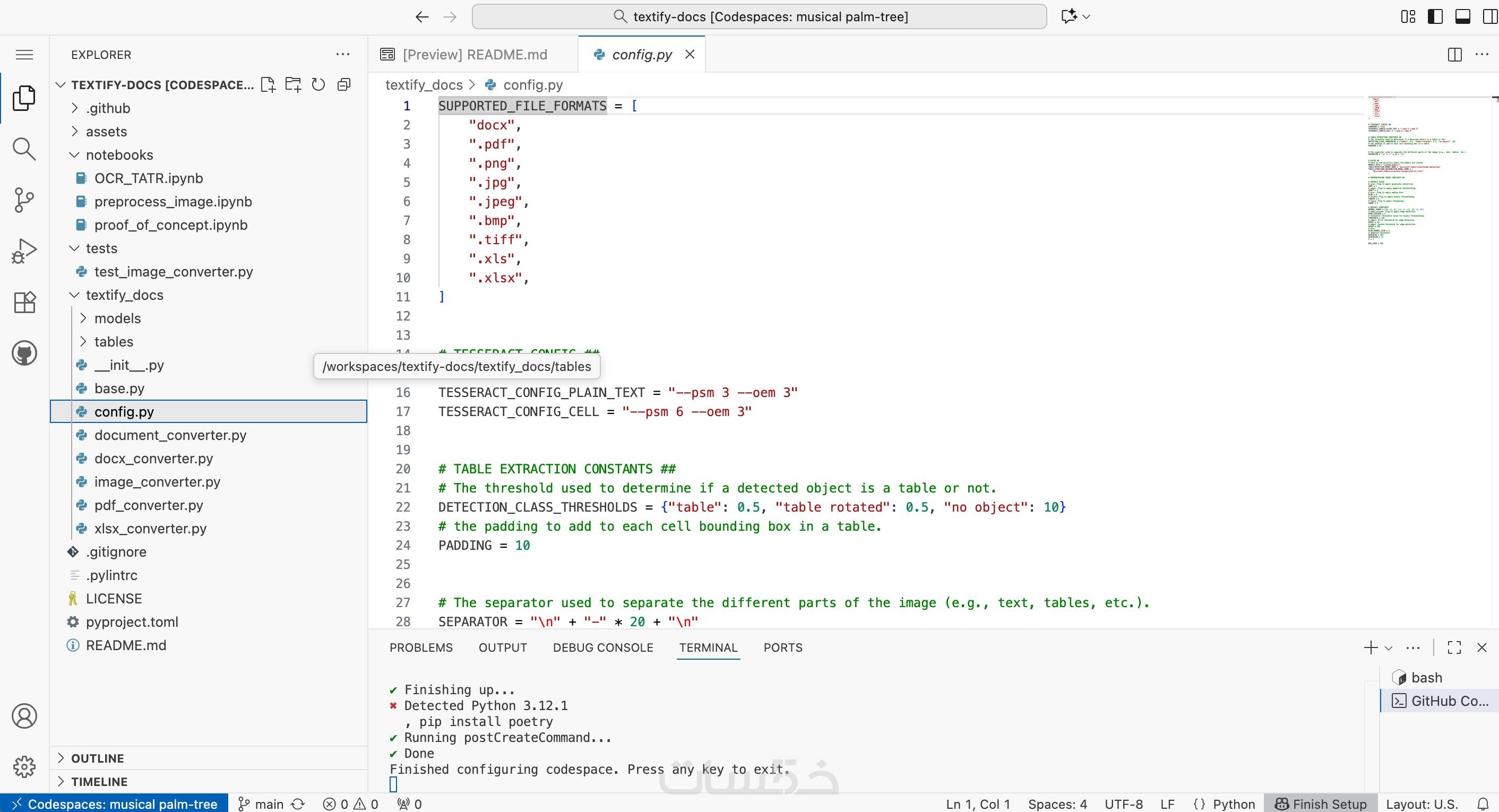Toggle the primary side bar layout button
Screen dimensions: 1499x812
tap(1435, 16)
